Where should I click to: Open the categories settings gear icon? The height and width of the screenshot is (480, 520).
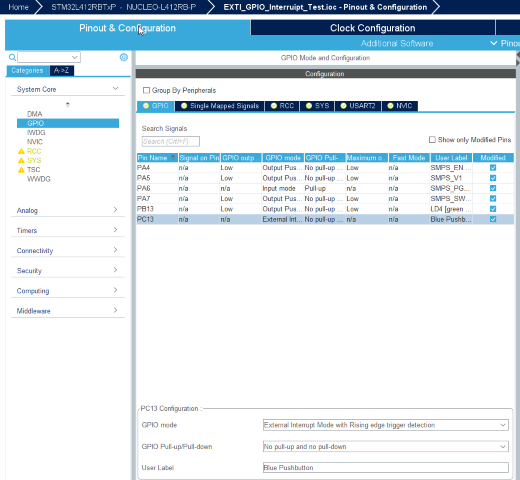[124, 57]
